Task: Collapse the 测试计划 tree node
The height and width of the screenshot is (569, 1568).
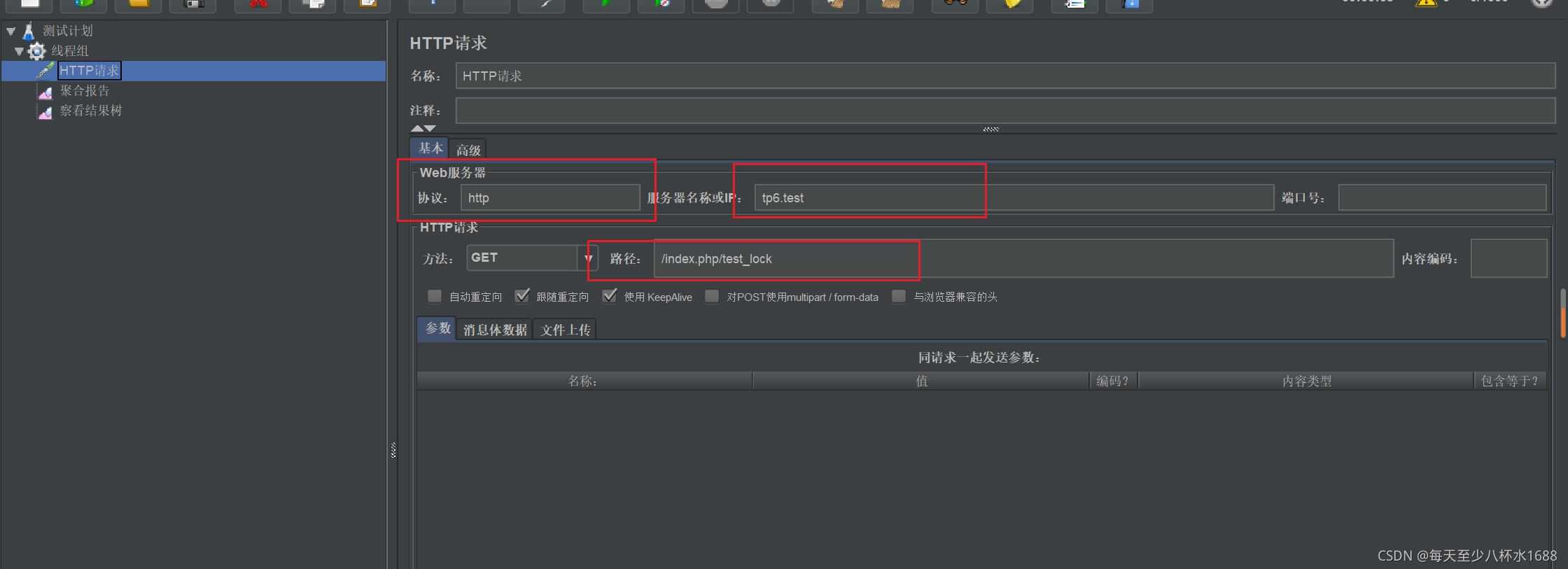Action: pos(11,31)
